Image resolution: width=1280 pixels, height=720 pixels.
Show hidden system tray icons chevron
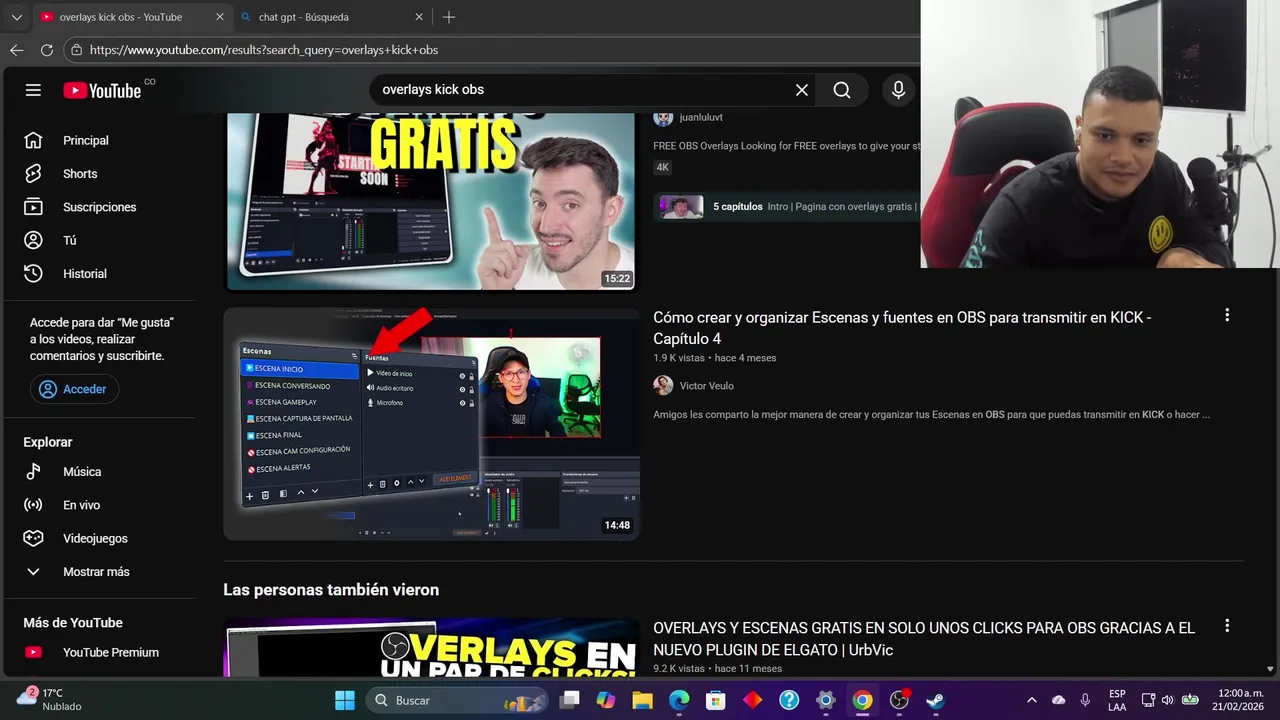[x=1032, y=700]
